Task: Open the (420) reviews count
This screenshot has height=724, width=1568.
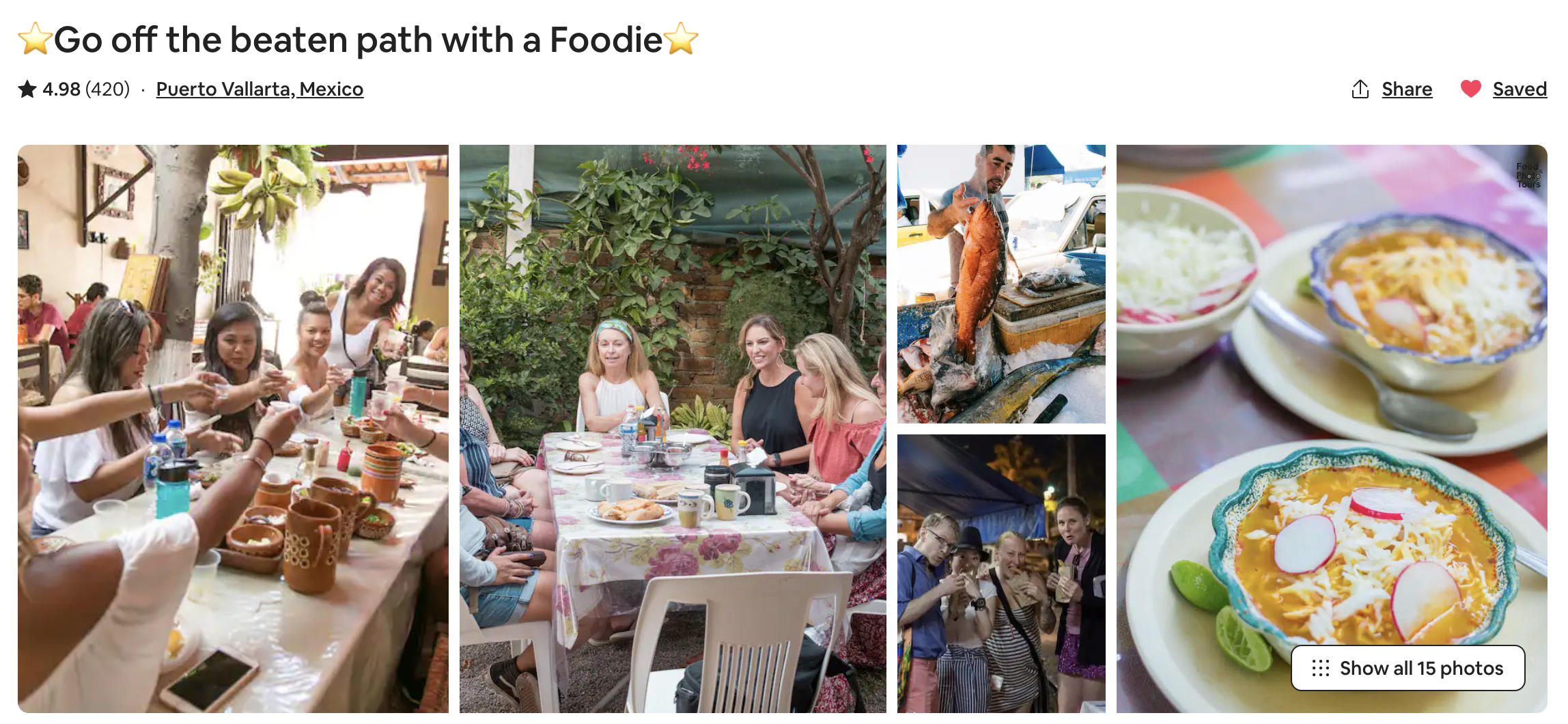Action: click(x=107, y=89)
